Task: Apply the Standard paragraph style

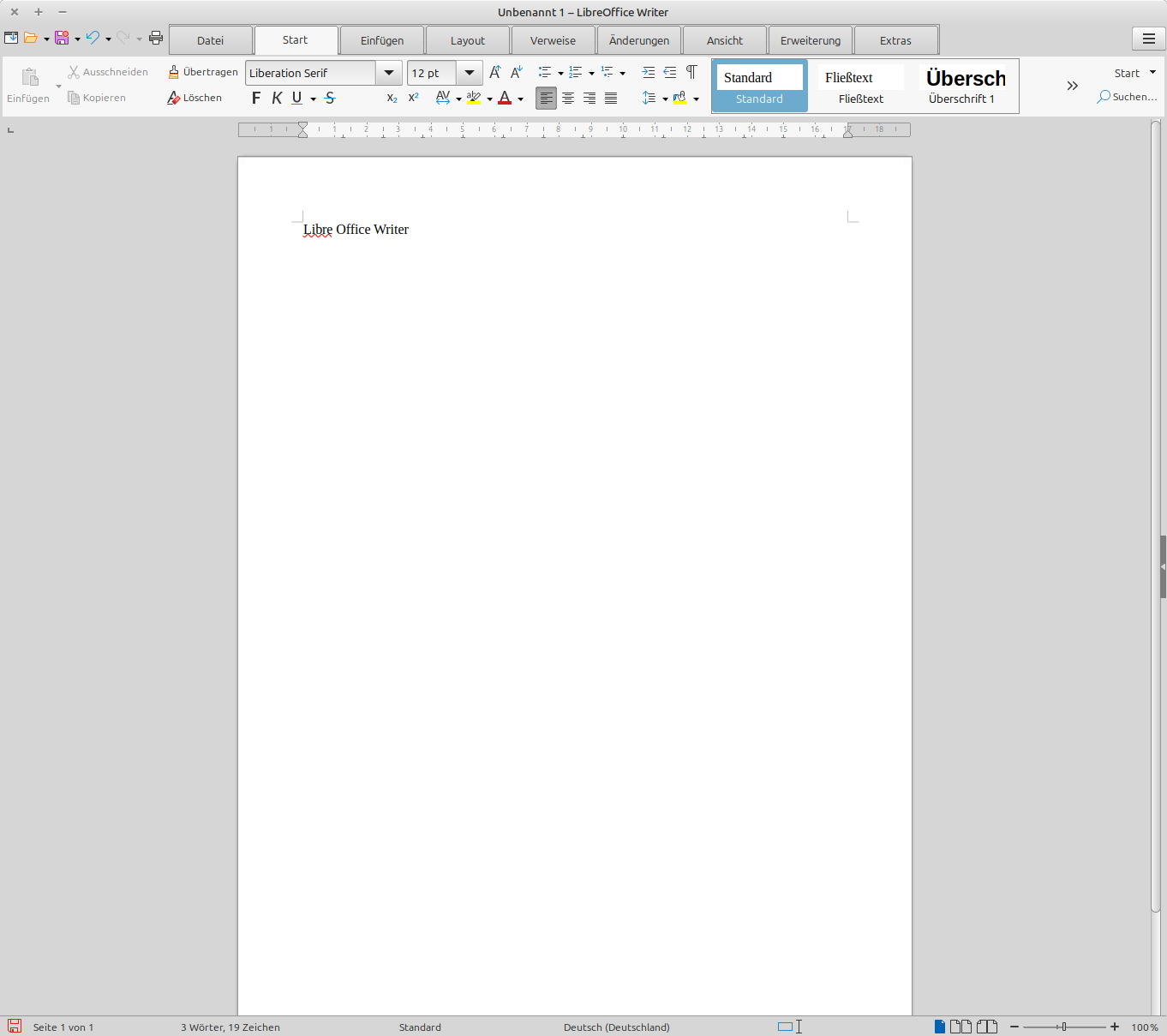Action: tap(760, 86)
